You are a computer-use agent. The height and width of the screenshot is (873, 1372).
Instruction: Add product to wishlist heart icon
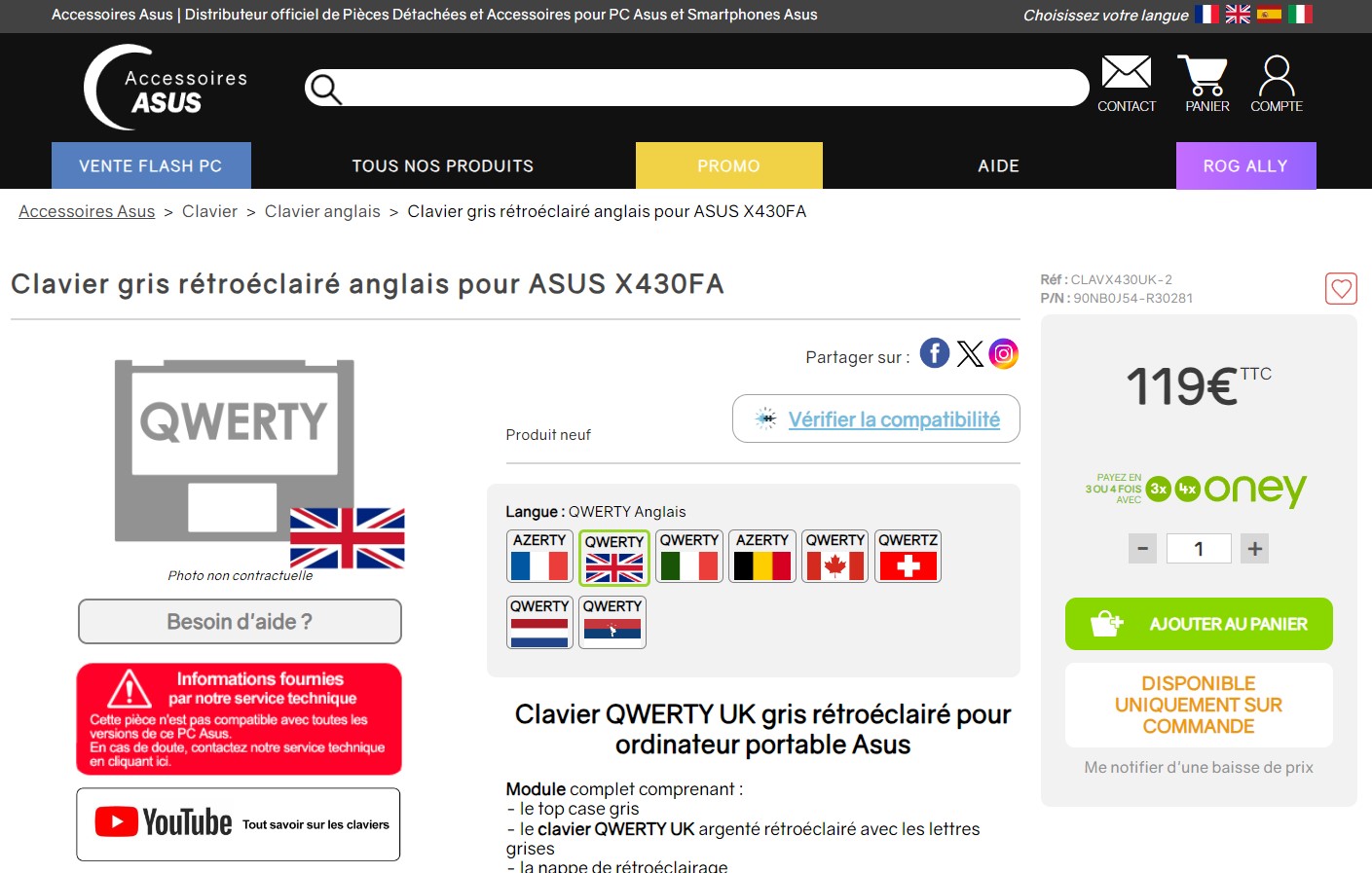coord(1341,288)
